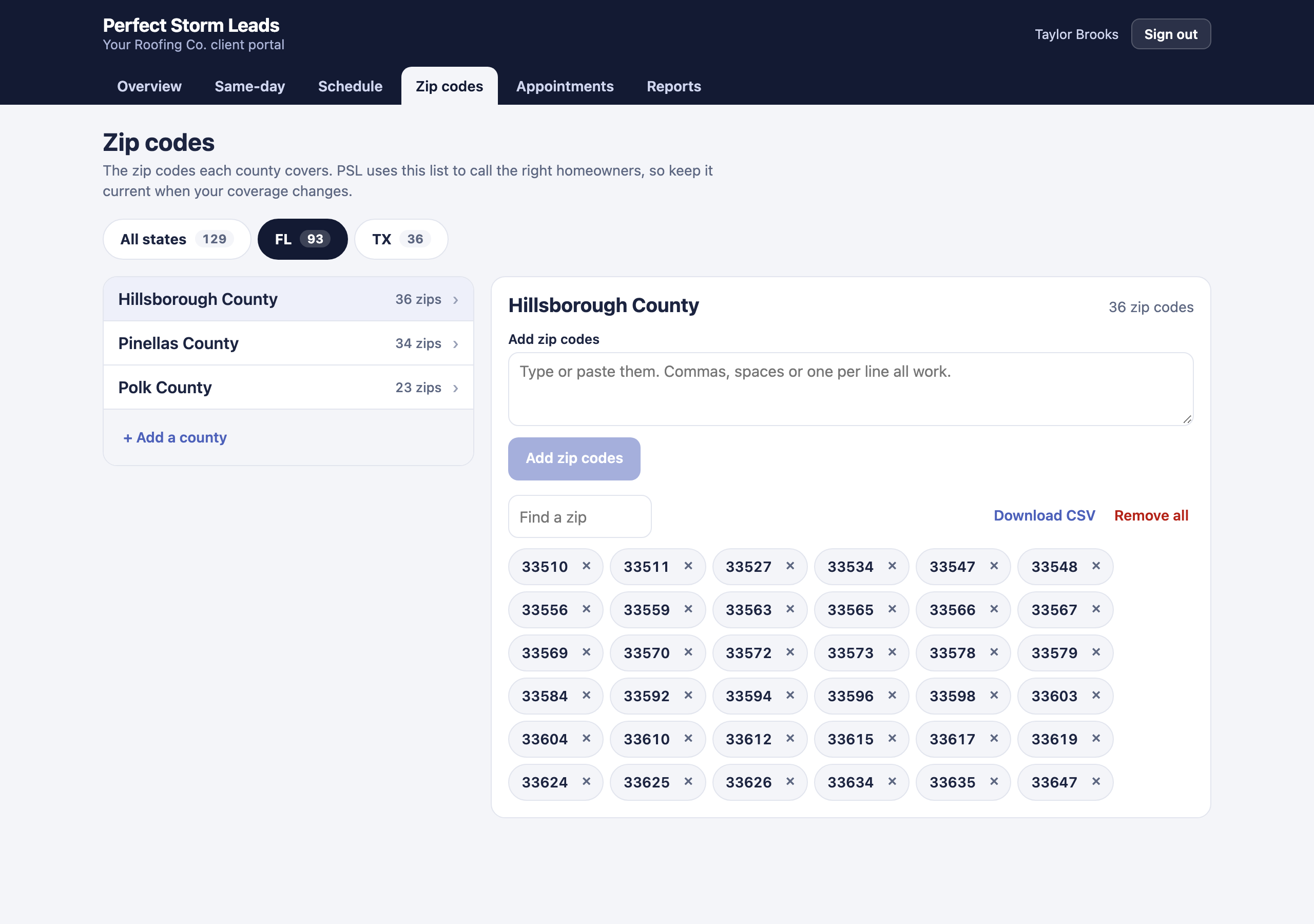1314x924 pixels.
Task: Delete zip 33567 using ×
Action: (x=1095, y=609)
